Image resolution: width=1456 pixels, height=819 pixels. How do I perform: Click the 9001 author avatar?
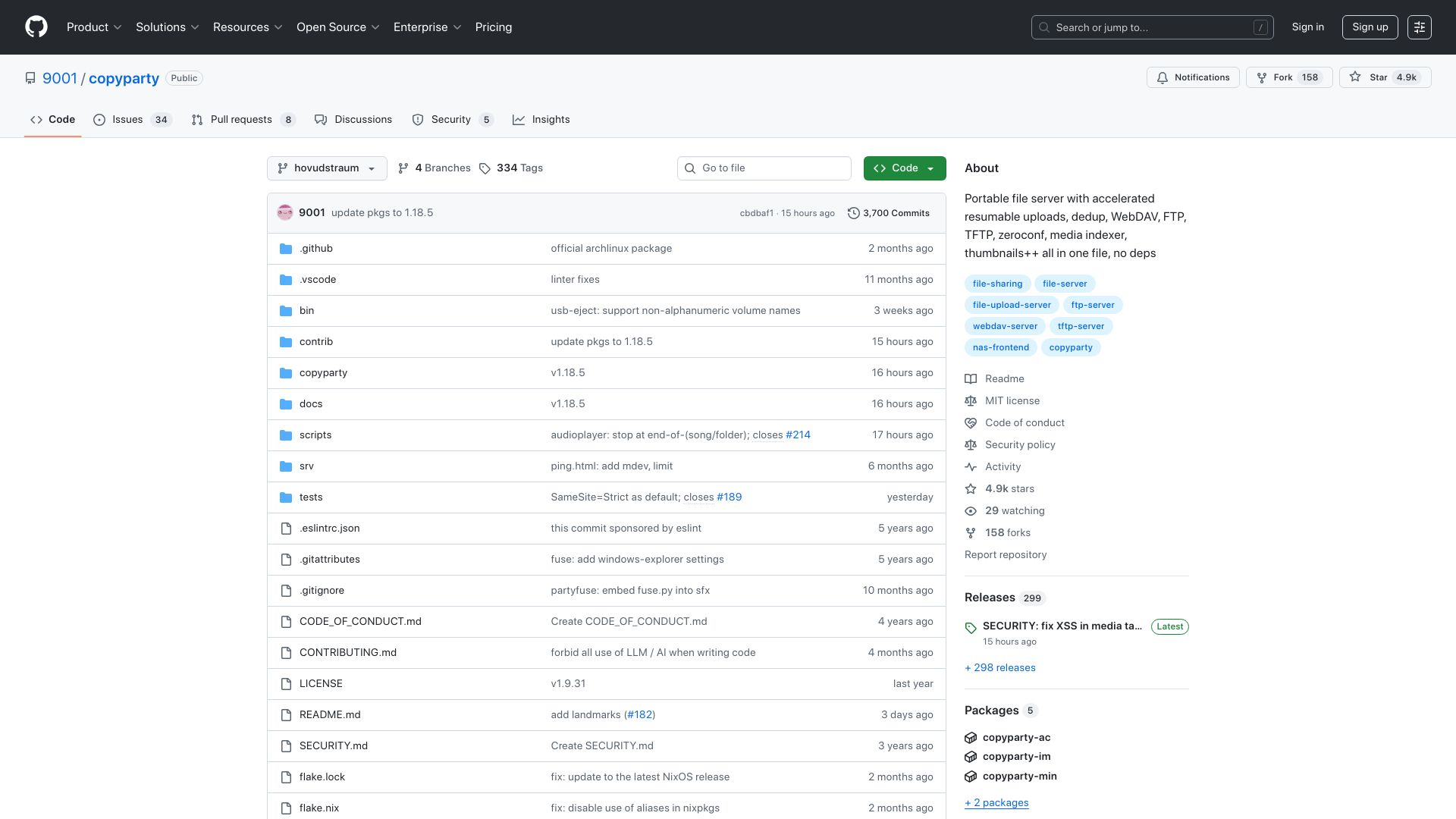point(285,213)
